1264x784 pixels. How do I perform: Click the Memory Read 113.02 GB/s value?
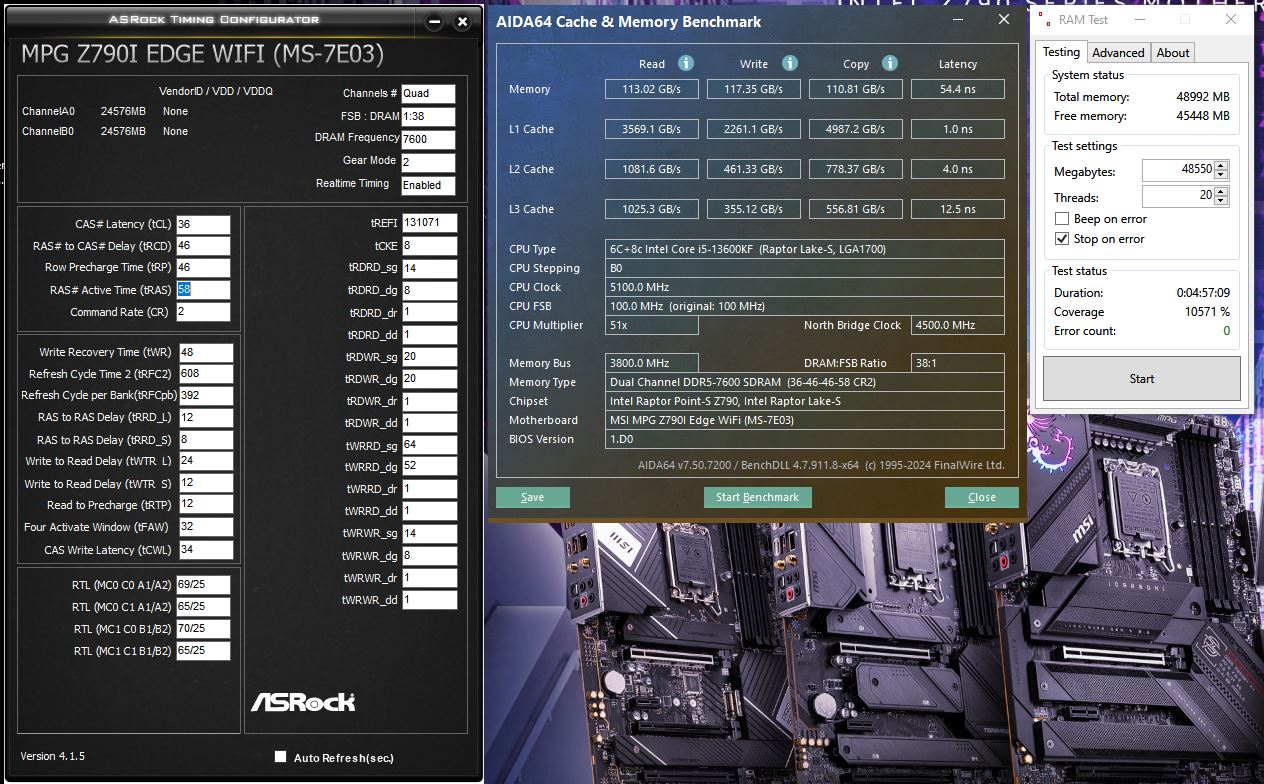click(651, 89)
